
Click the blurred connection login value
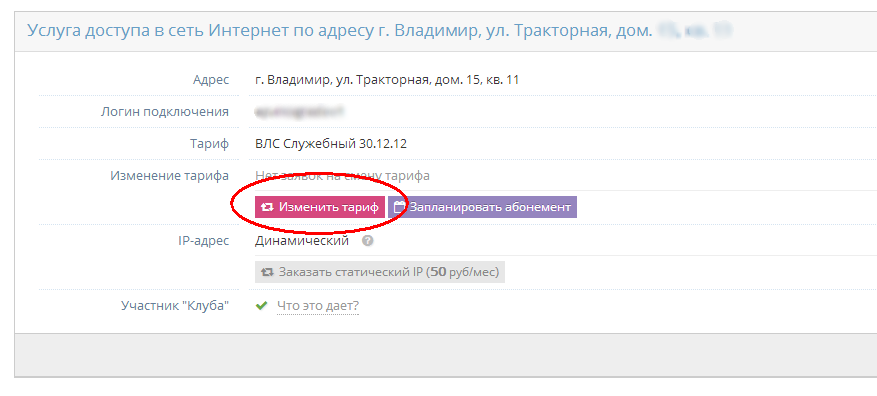click(x=299, y=112)
